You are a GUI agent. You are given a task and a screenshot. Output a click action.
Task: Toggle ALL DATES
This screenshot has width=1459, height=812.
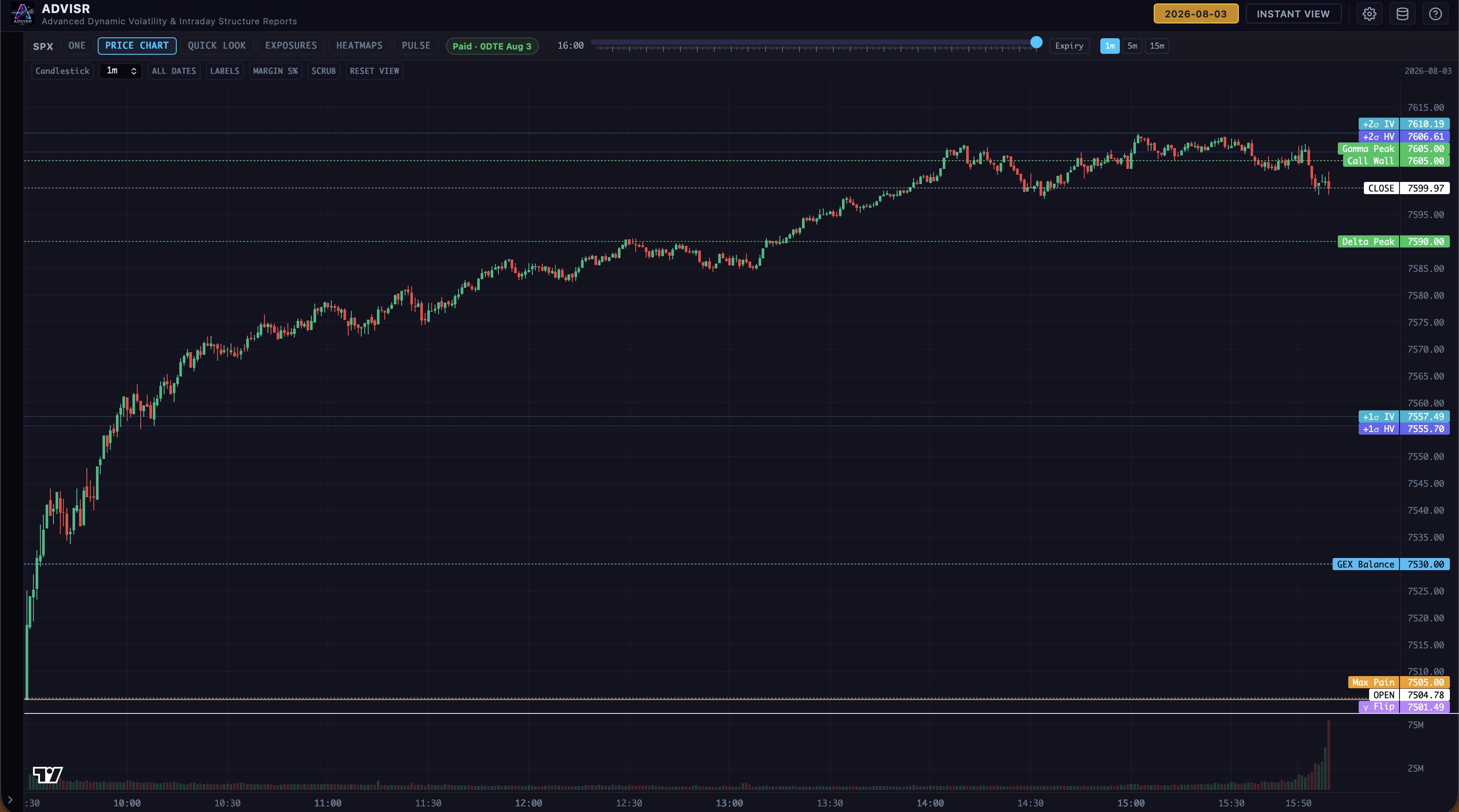click(174, 71)
